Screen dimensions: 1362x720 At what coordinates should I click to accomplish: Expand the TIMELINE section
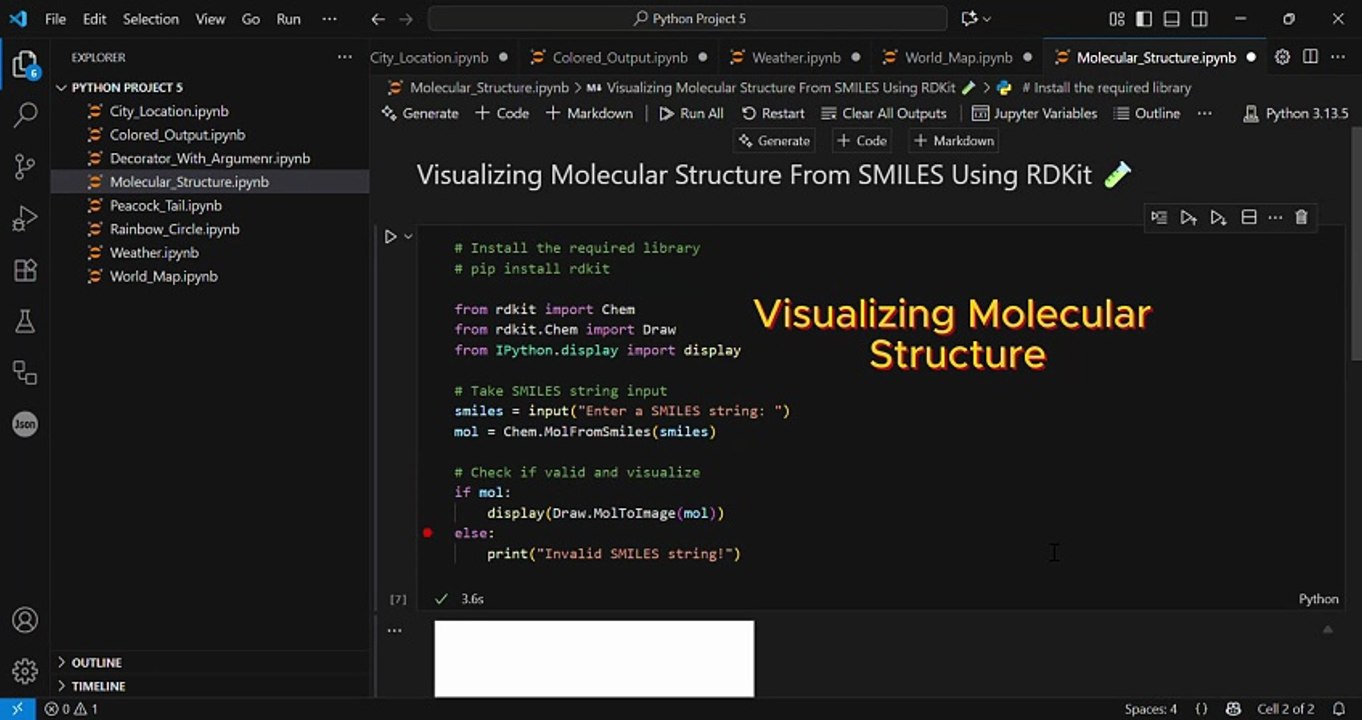[x=98, y=686]
